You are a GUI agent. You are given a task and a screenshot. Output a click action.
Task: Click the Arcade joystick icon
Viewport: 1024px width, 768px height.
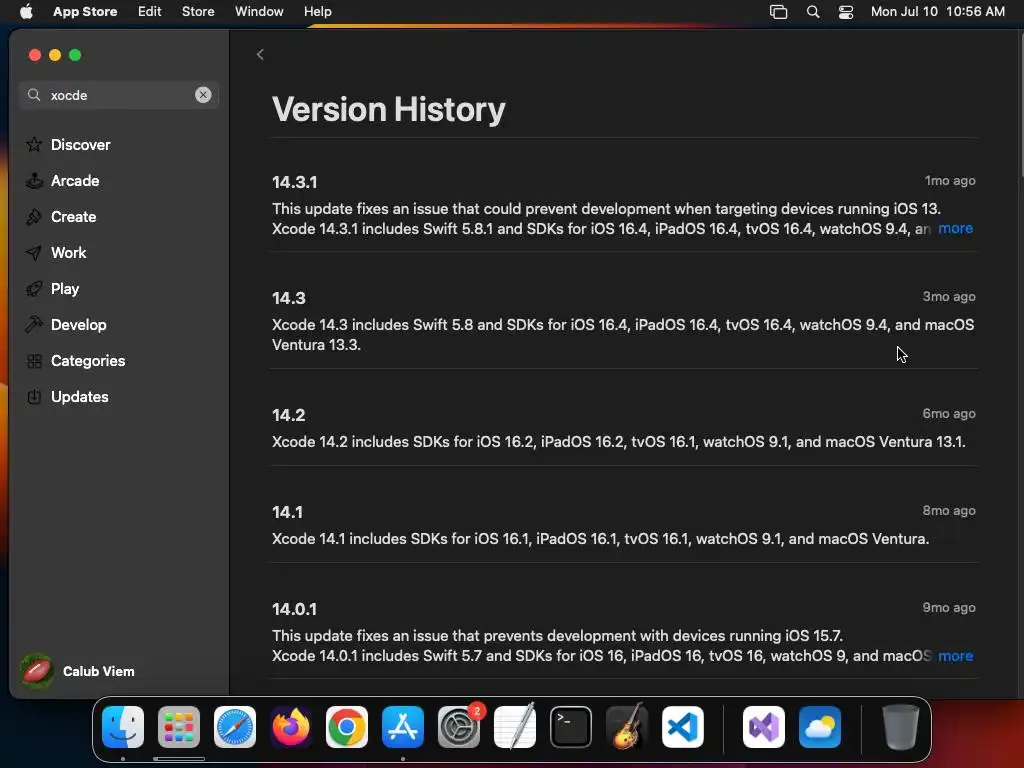pos(35,181)
